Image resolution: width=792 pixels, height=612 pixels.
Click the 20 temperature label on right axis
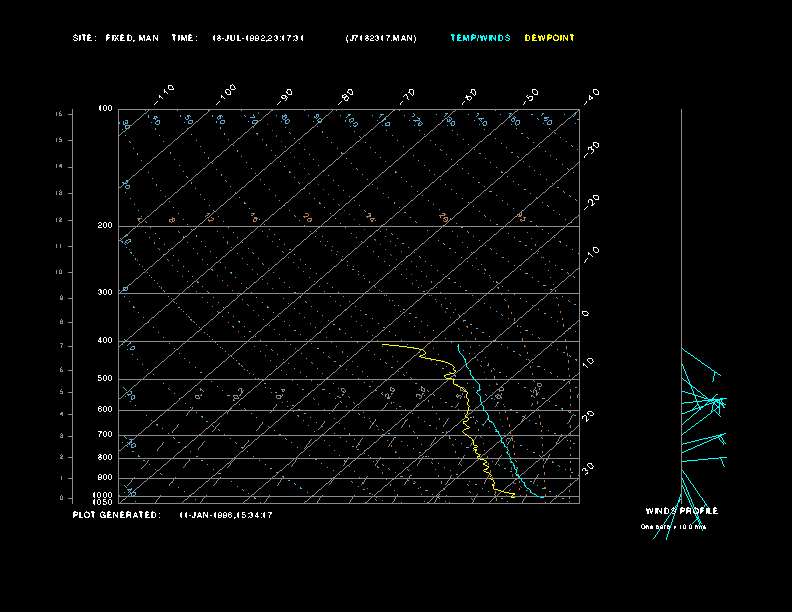point(588,416)
